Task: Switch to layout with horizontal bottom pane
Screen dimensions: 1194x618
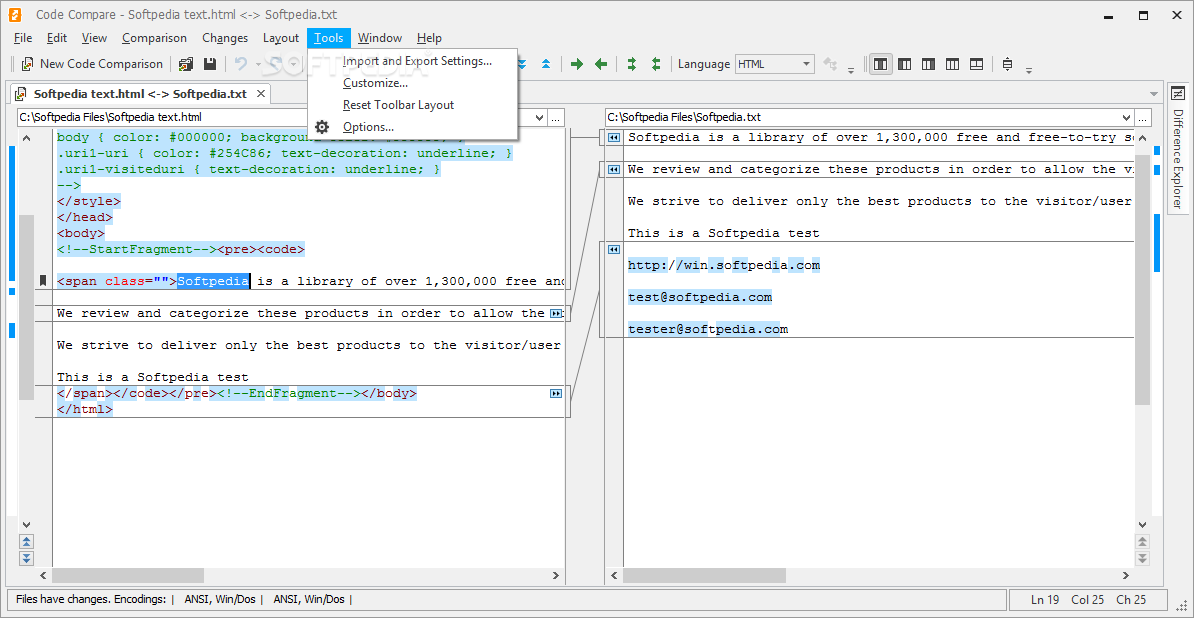Action: pyautogui.click(x=976, y=64)
